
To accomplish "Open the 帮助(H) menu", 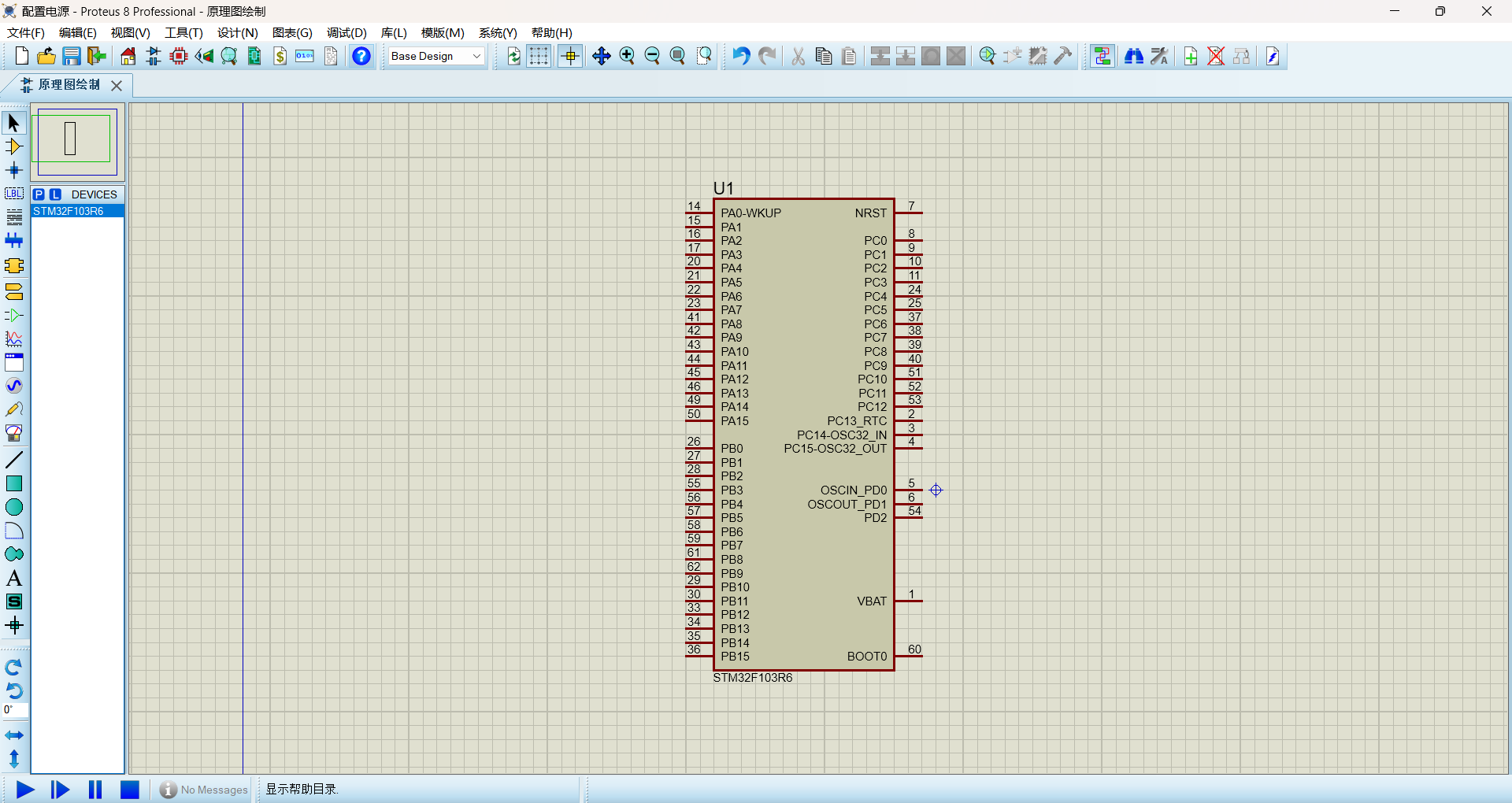I will [552, 32].
